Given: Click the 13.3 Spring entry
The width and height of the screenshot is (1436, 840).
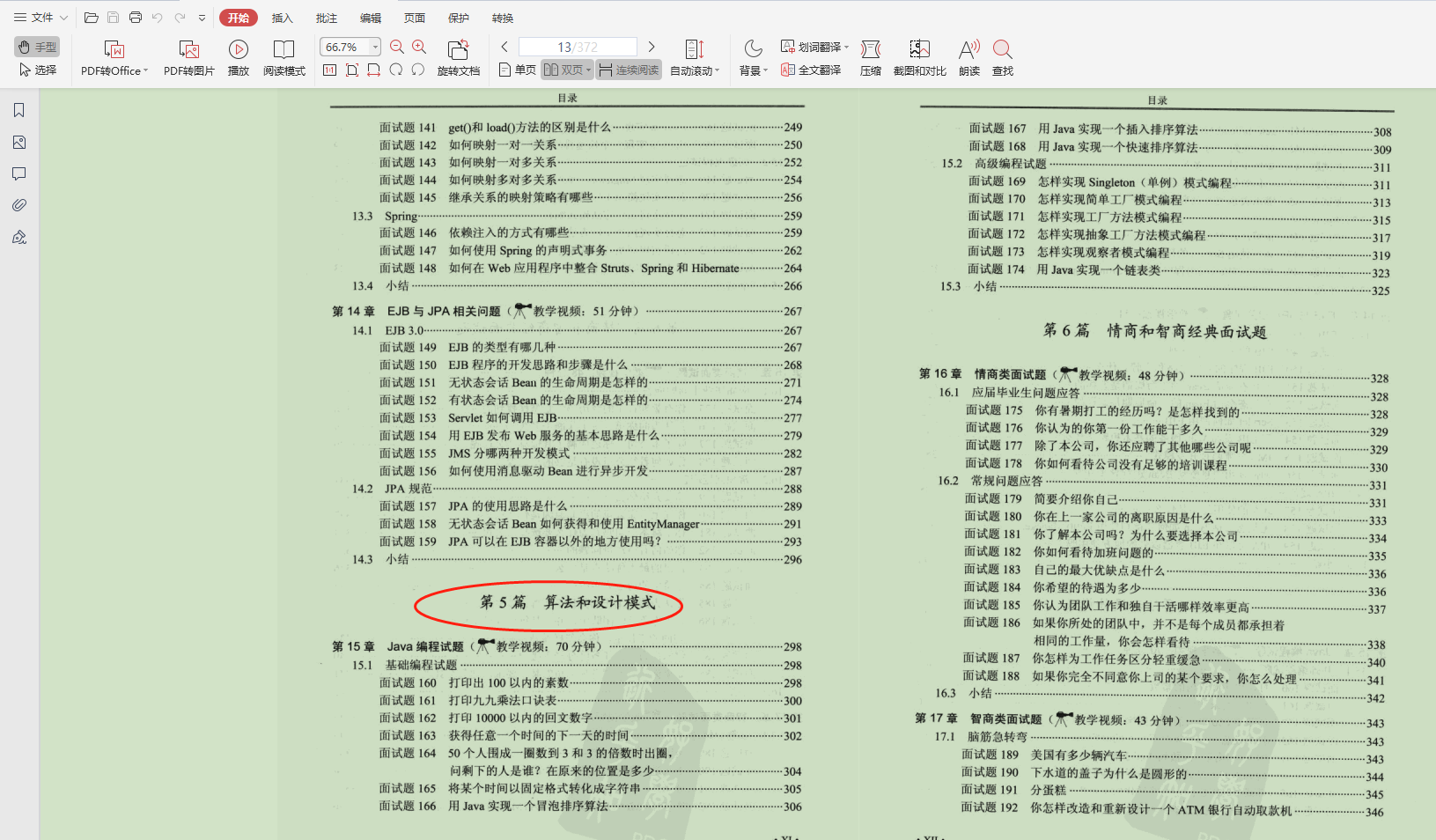Looking at the screenshot, I should pos(577,216).
